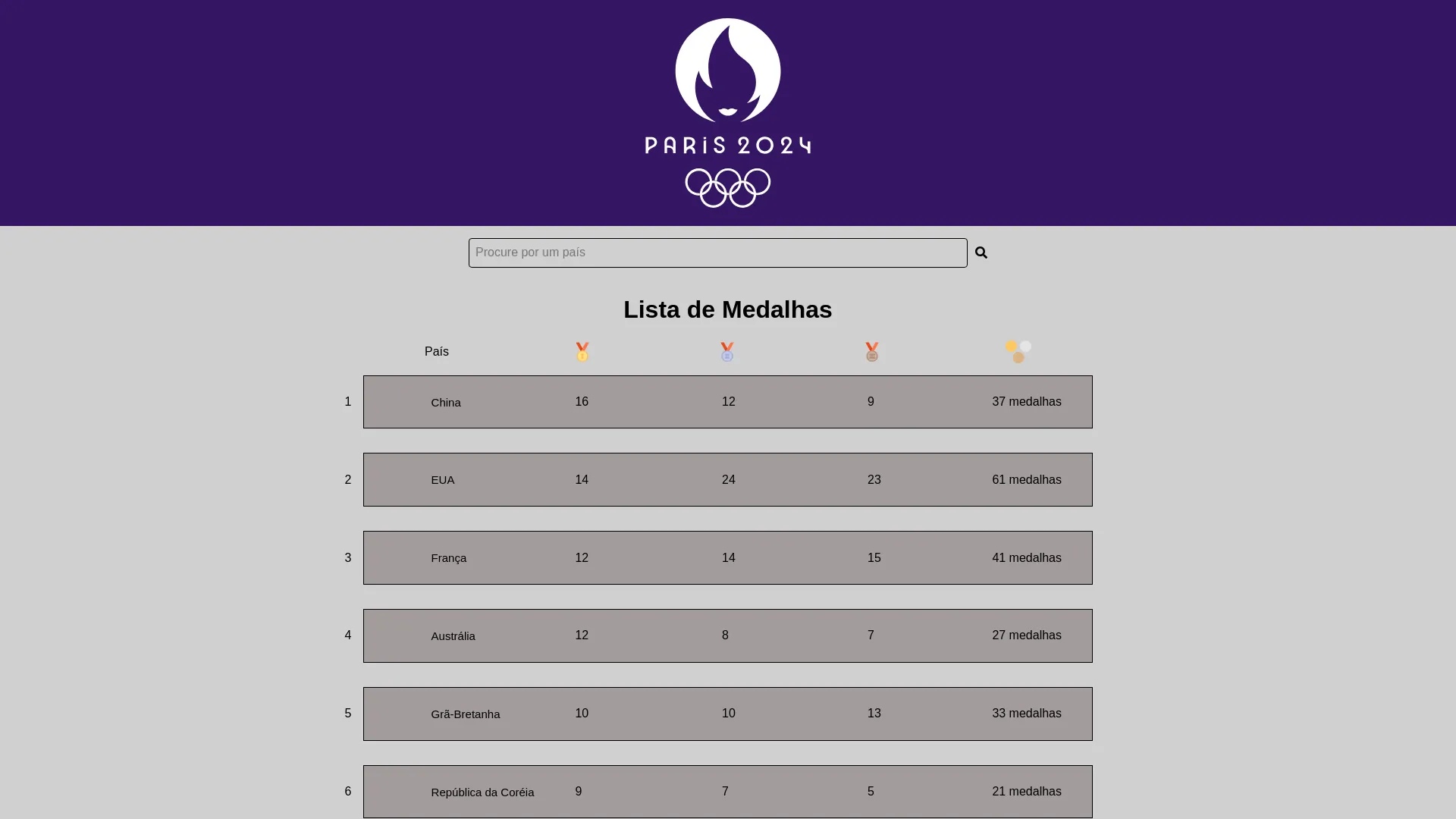Click the magnifying glass search icon
The height and width of the screenshot is (819, 1456).
click(981, 253)
